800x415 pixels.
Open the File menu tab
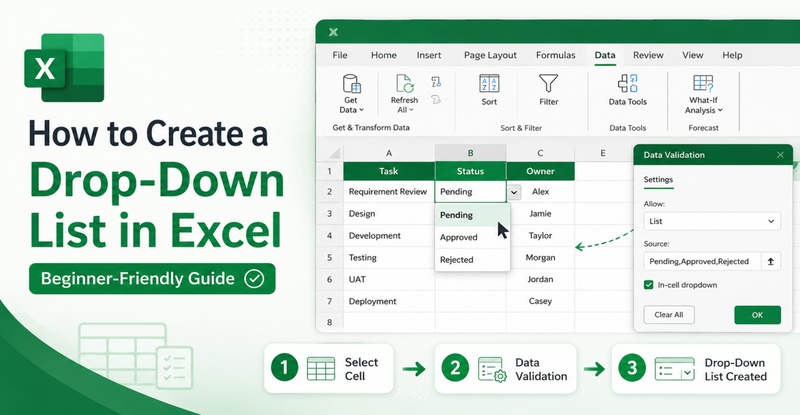pos(340,55)
